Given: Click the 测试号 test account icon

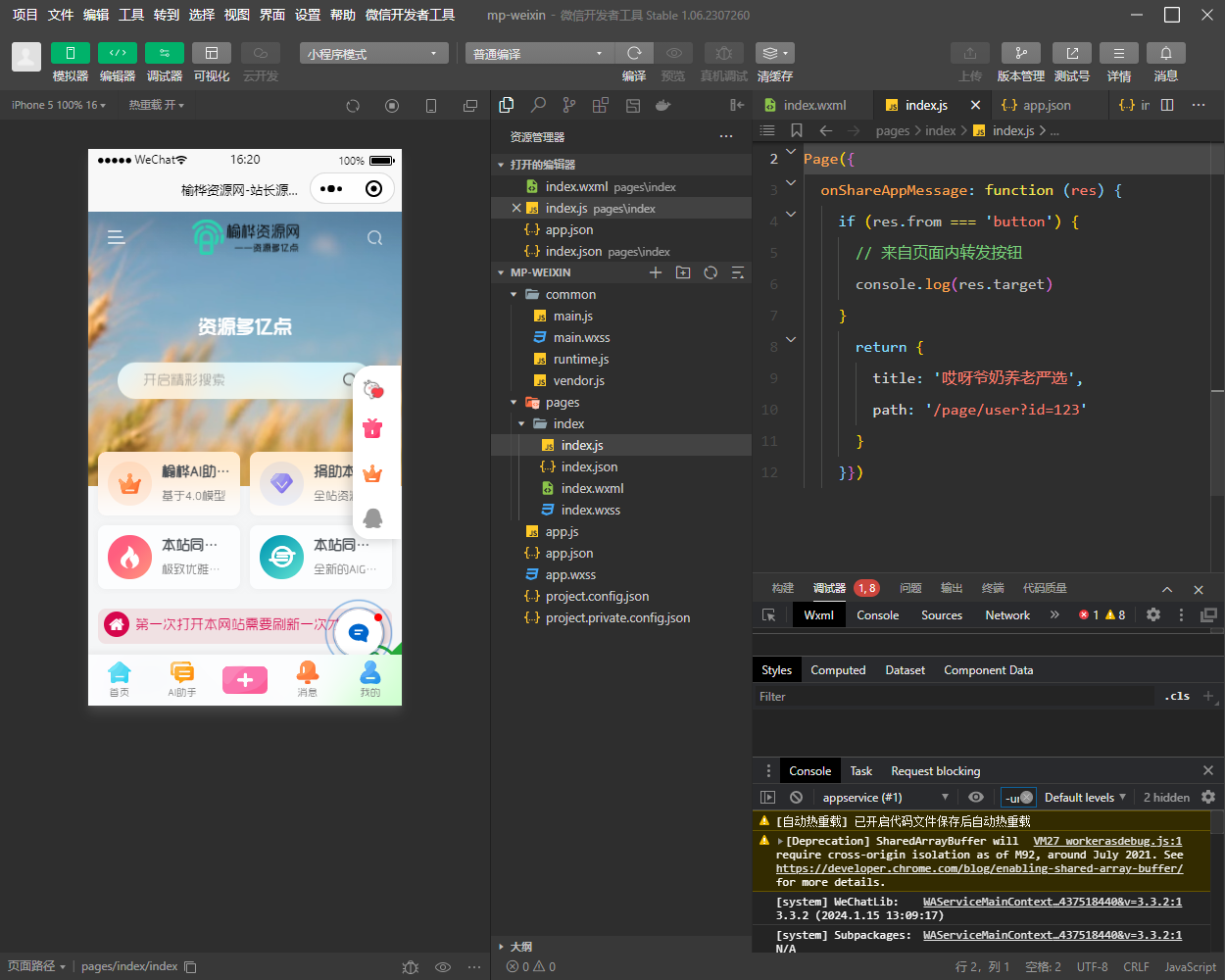Looking at the screenshot, I should (x=1072, y=53).
